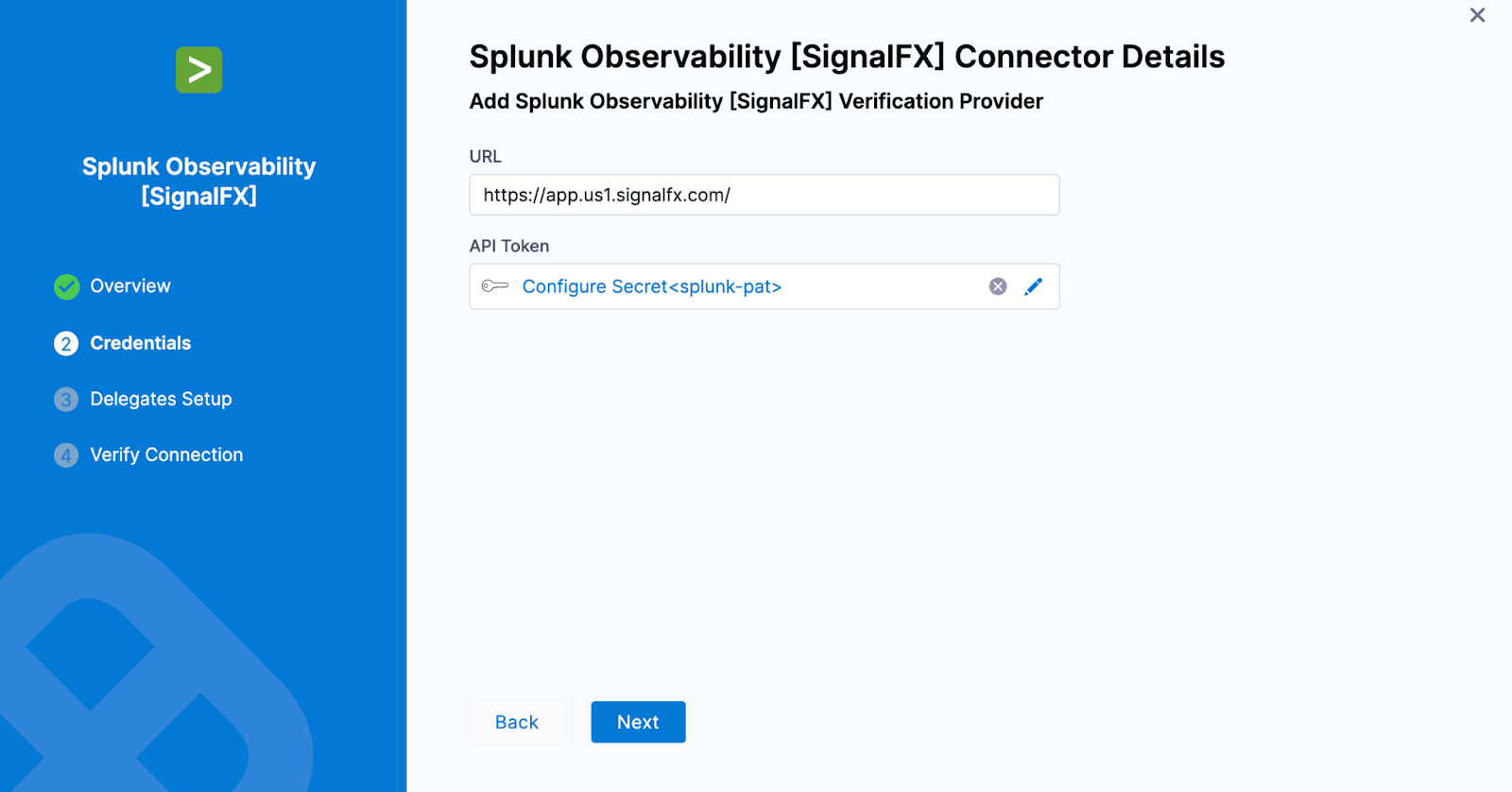The image size is (1512, 792).
Task: Click the key icon in API Token field
Action: [x=493, y=285]
